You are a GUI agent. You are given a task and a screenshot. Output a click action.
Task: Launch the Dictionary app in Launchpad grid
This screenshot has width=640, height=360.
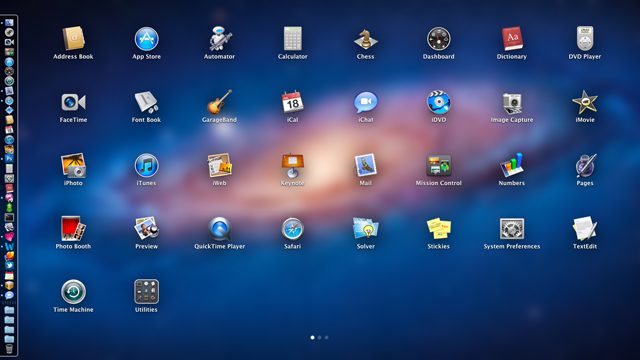512,39
